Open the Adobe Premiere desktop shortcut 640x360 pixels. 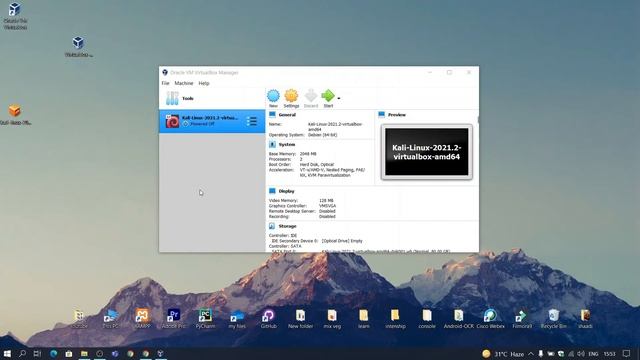173,318
